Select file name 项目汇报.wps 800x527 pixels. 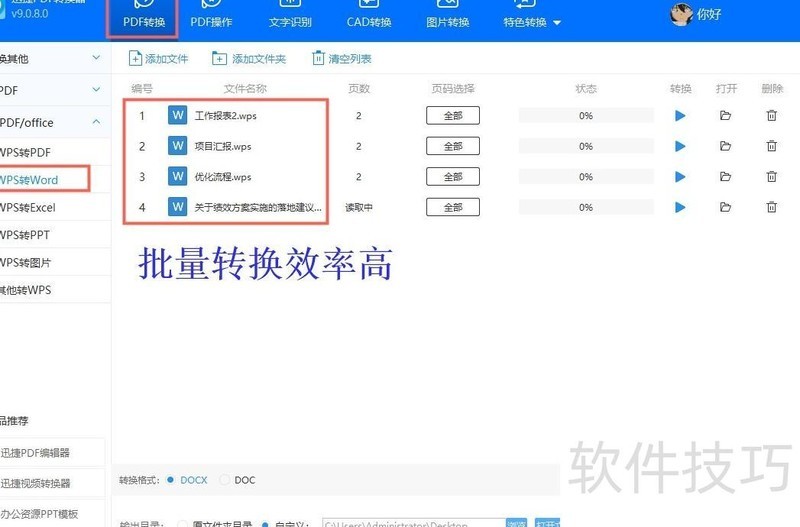coord(223,146)
